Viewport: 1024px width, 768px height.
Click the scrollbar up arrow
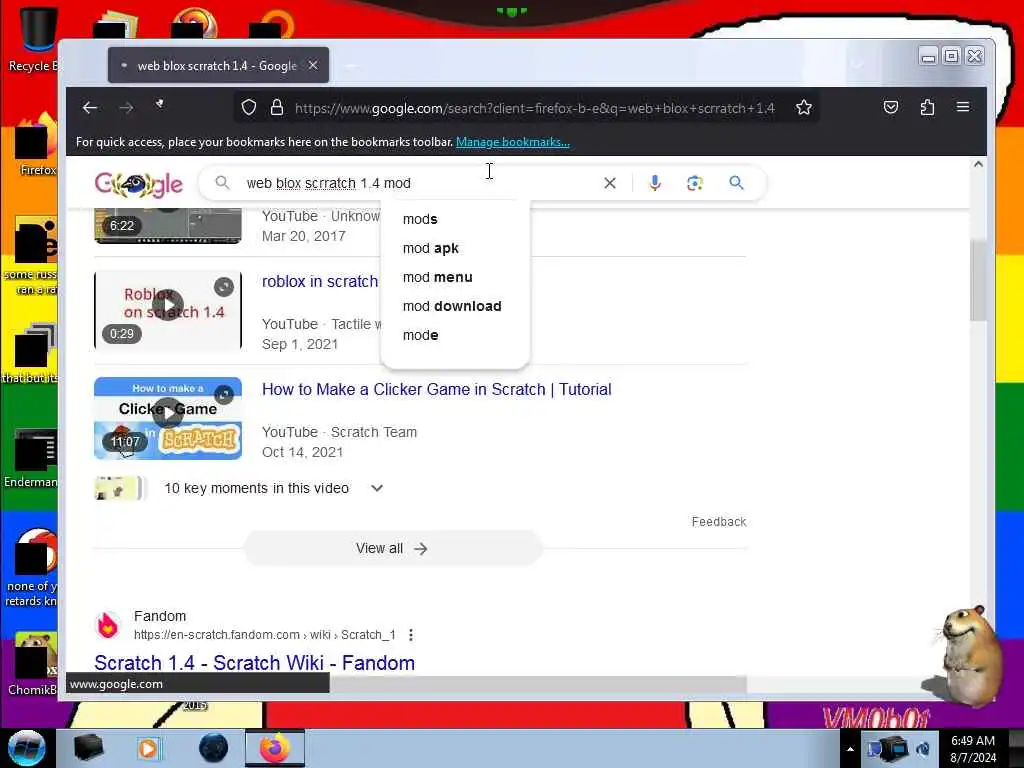click(978, 165)
